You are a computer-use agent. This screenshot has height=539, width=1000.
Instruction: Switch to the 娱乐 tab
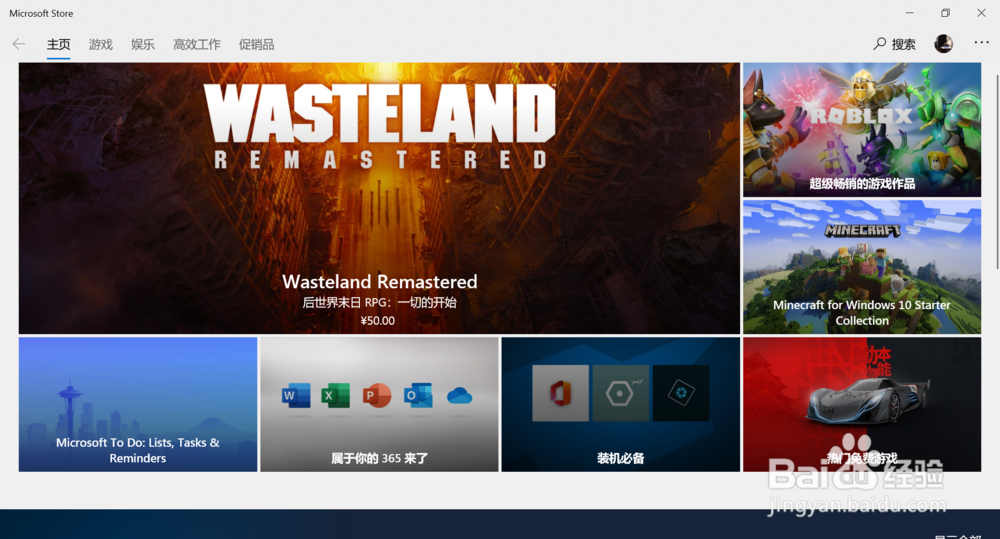(x=142, y=45)
